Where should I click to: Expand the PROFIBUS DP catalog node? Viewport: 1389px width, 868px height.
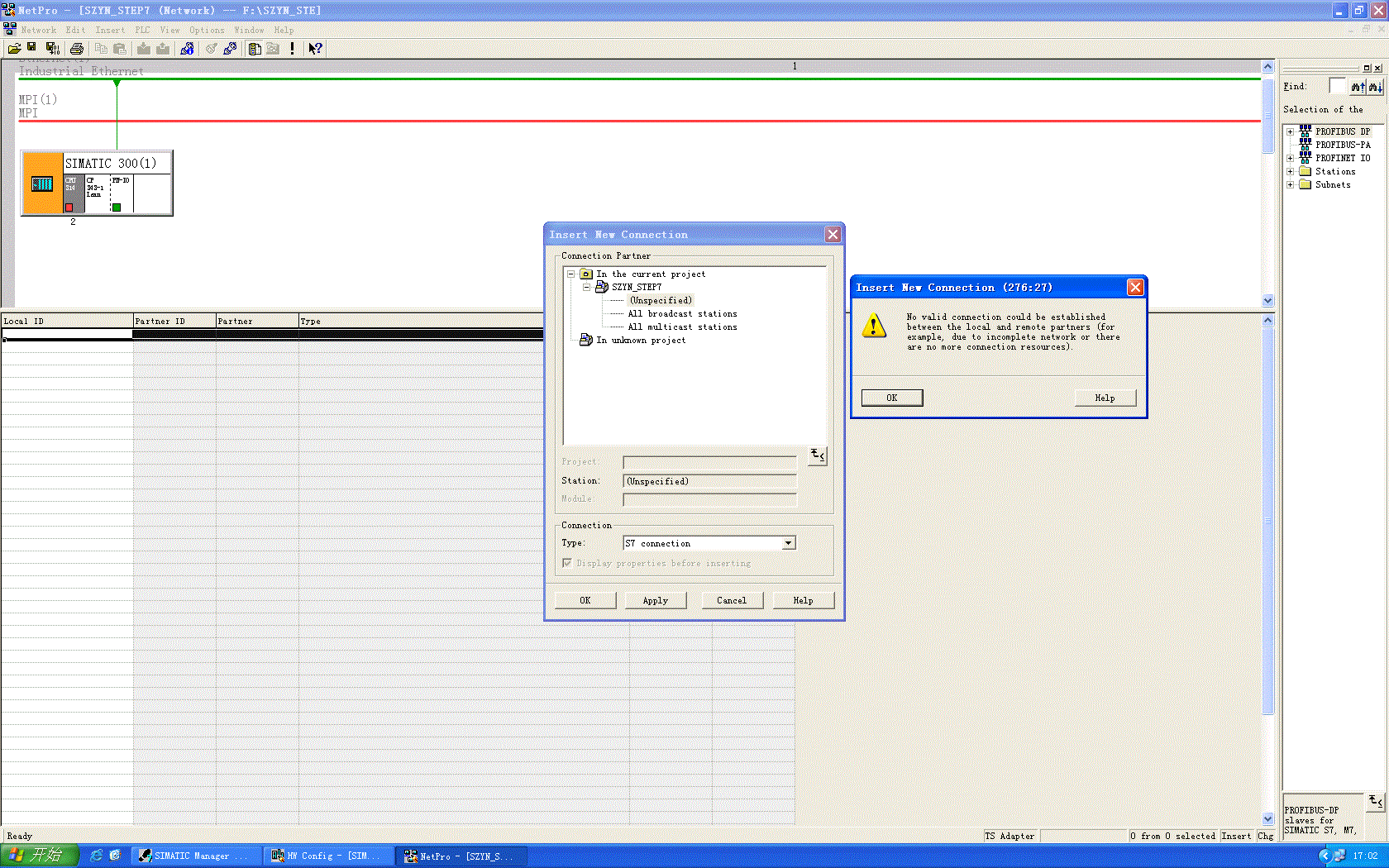[x=1290, y=131]
